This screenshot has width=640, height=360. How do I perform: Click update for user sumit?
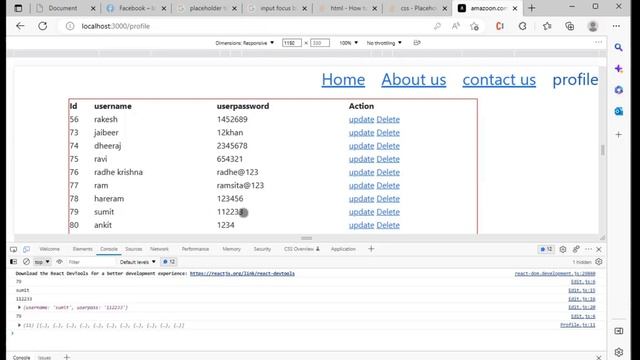(x=361, y=212)
